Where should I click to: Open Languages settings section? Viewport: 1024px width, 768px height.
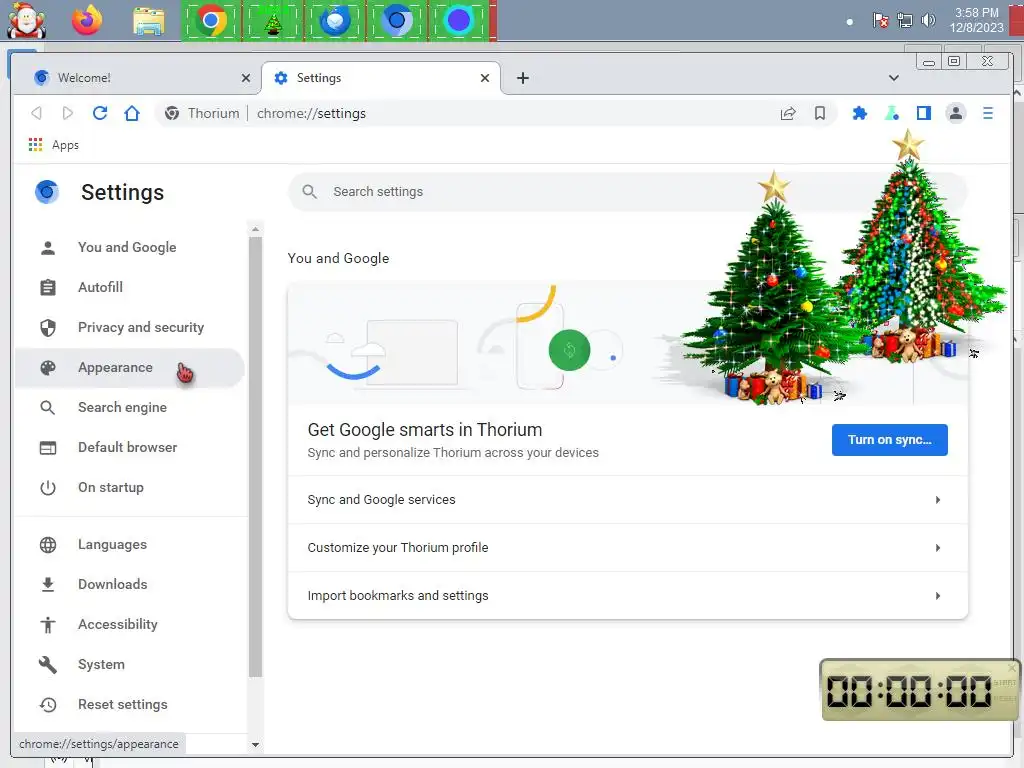[130, 545]
